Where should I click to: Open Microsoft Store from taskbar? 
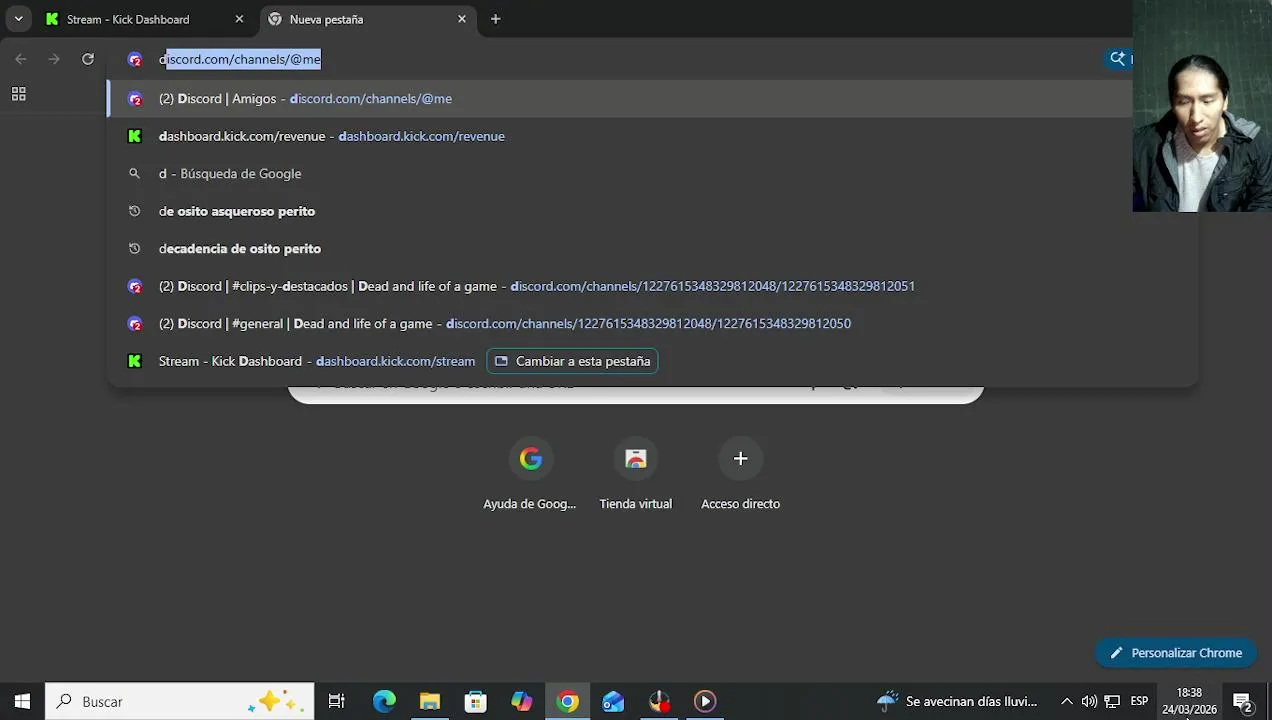pos(476,701)
